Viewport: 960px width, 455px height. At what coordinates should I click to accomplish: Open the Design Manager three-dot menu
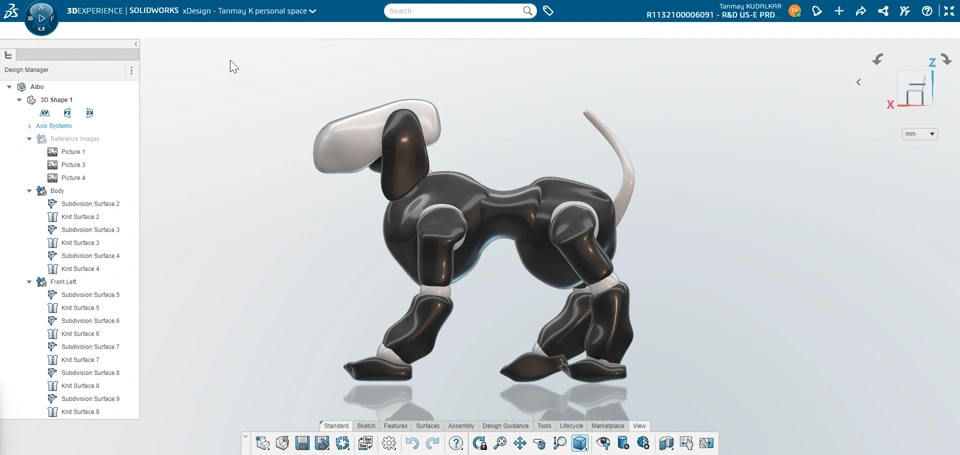click(131, 70)
